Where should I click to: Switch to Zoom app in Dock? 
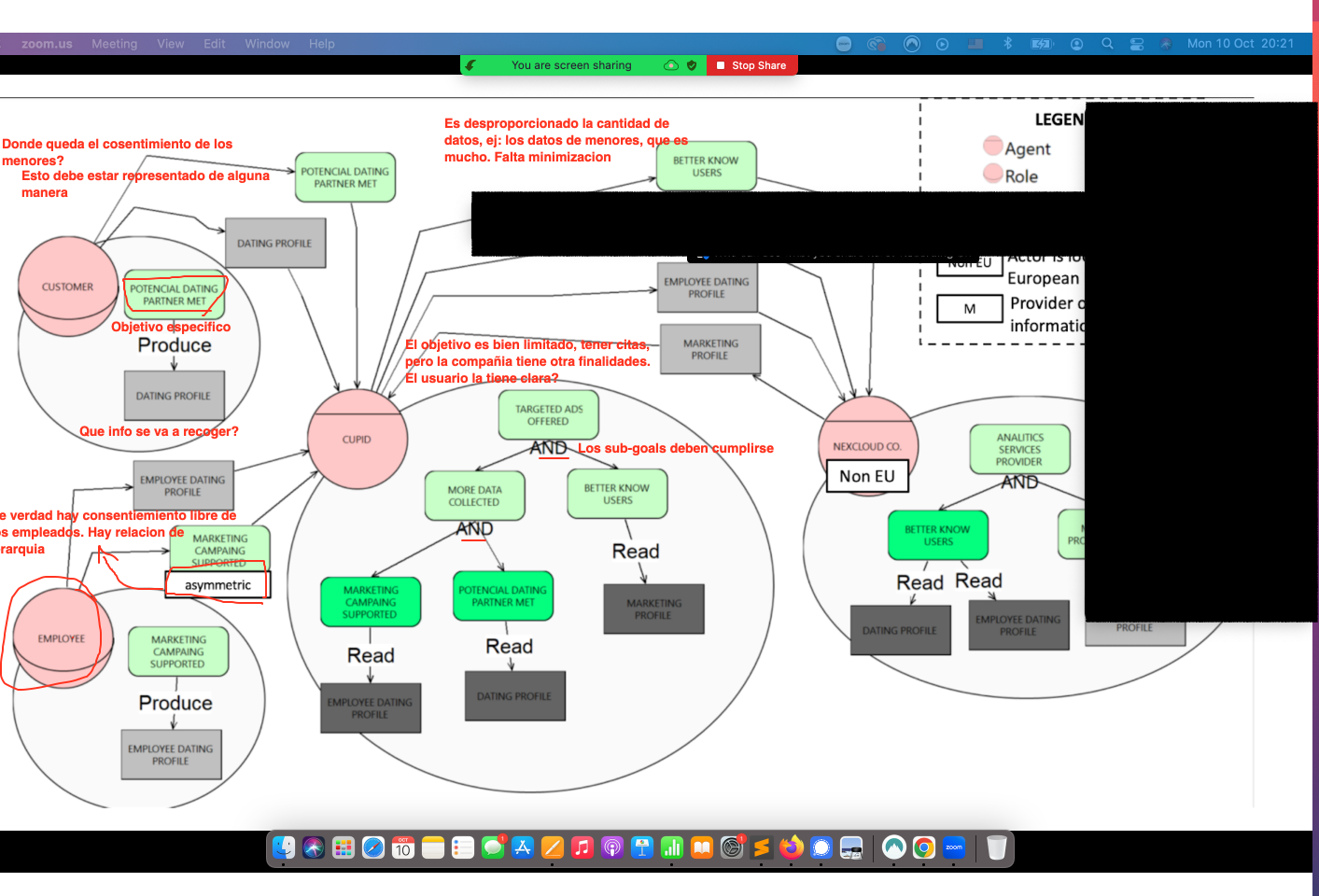point(953,847)
